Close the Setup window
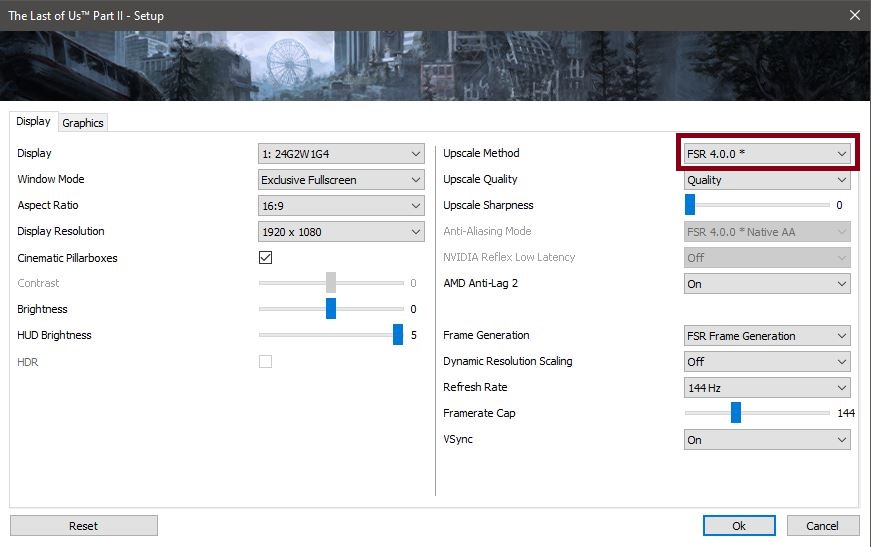Viewport: 871px width, 547px height. pyautogui.click(x=855, y=16)
